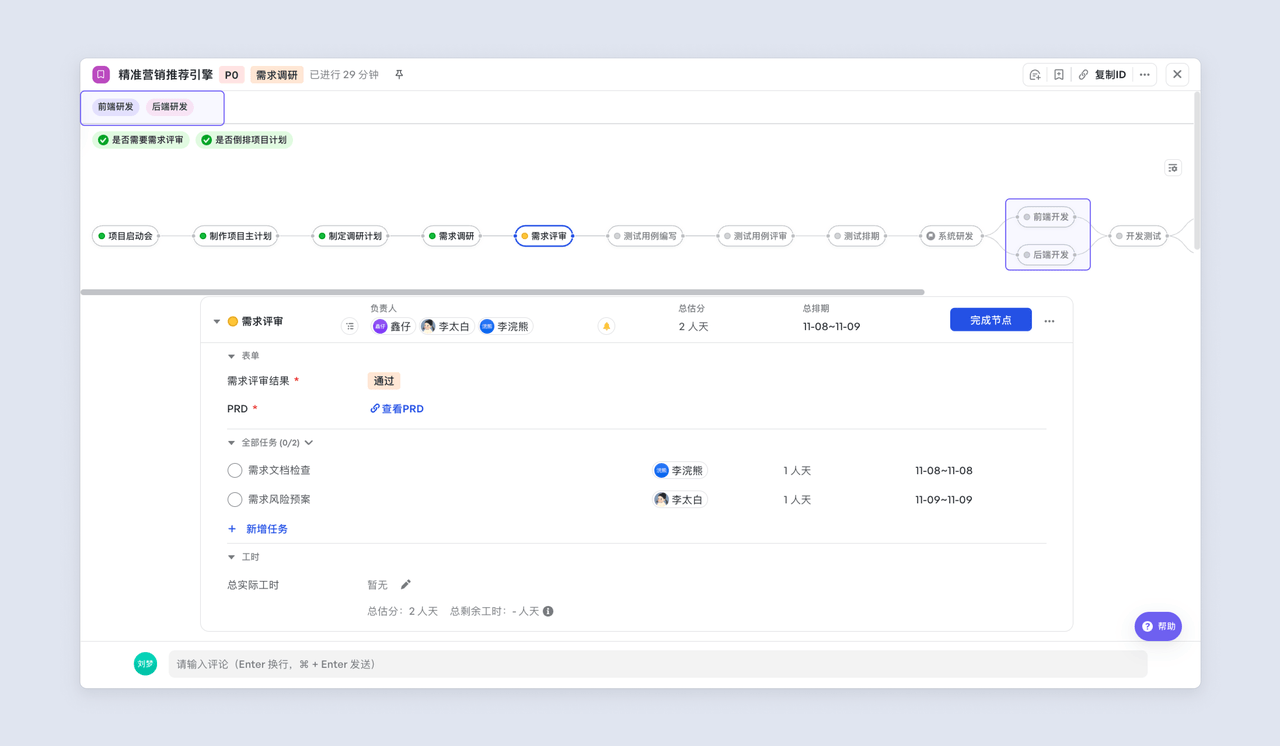Select the 前端研发 tab
1280x746 pixels.
[116, 107]
